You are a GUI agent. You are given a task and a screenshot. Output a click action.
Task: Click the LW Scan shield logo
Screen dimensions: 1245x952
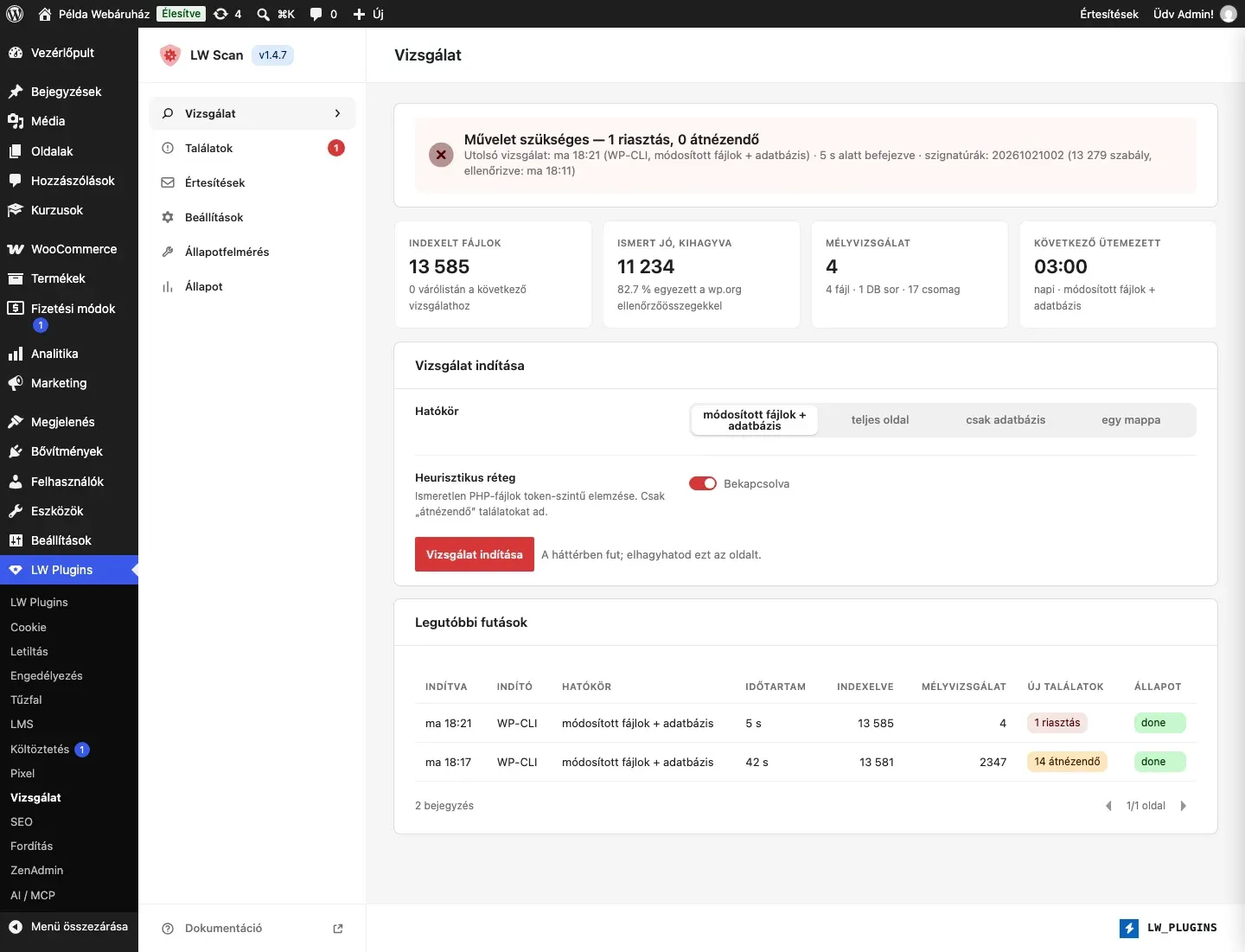170,55
